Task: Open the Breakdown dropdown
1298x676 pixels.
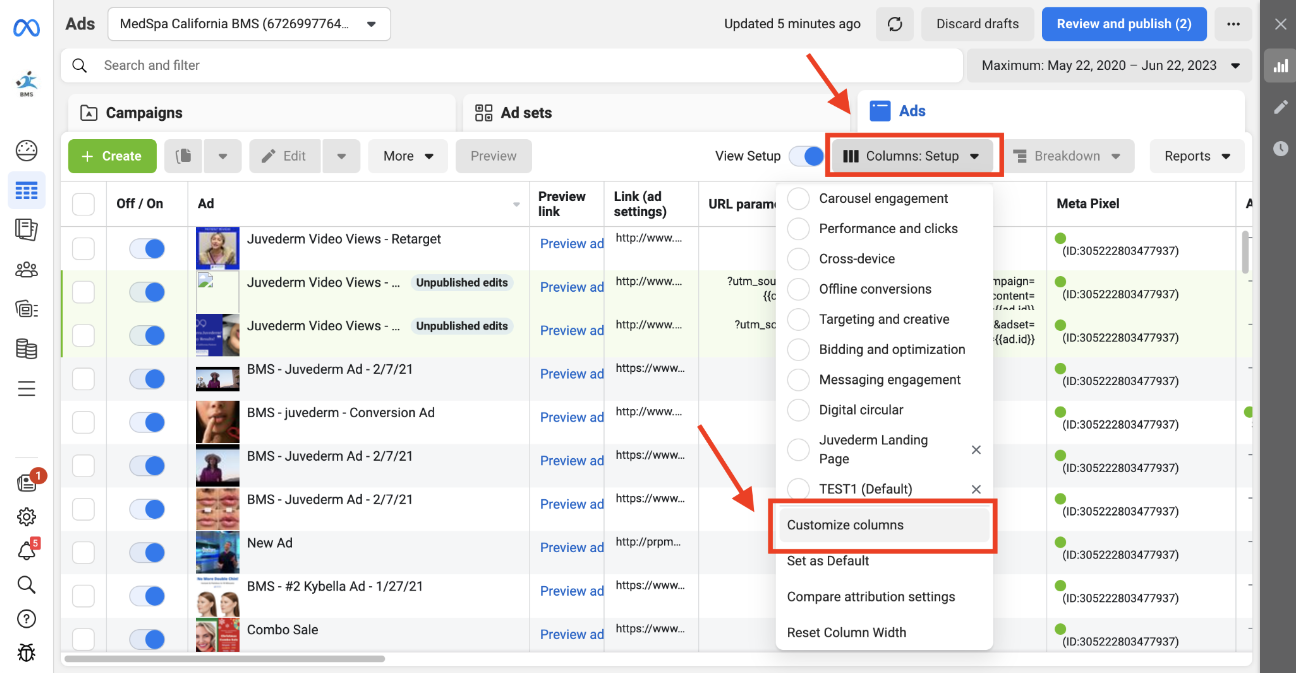Action: click(1068, 156)
